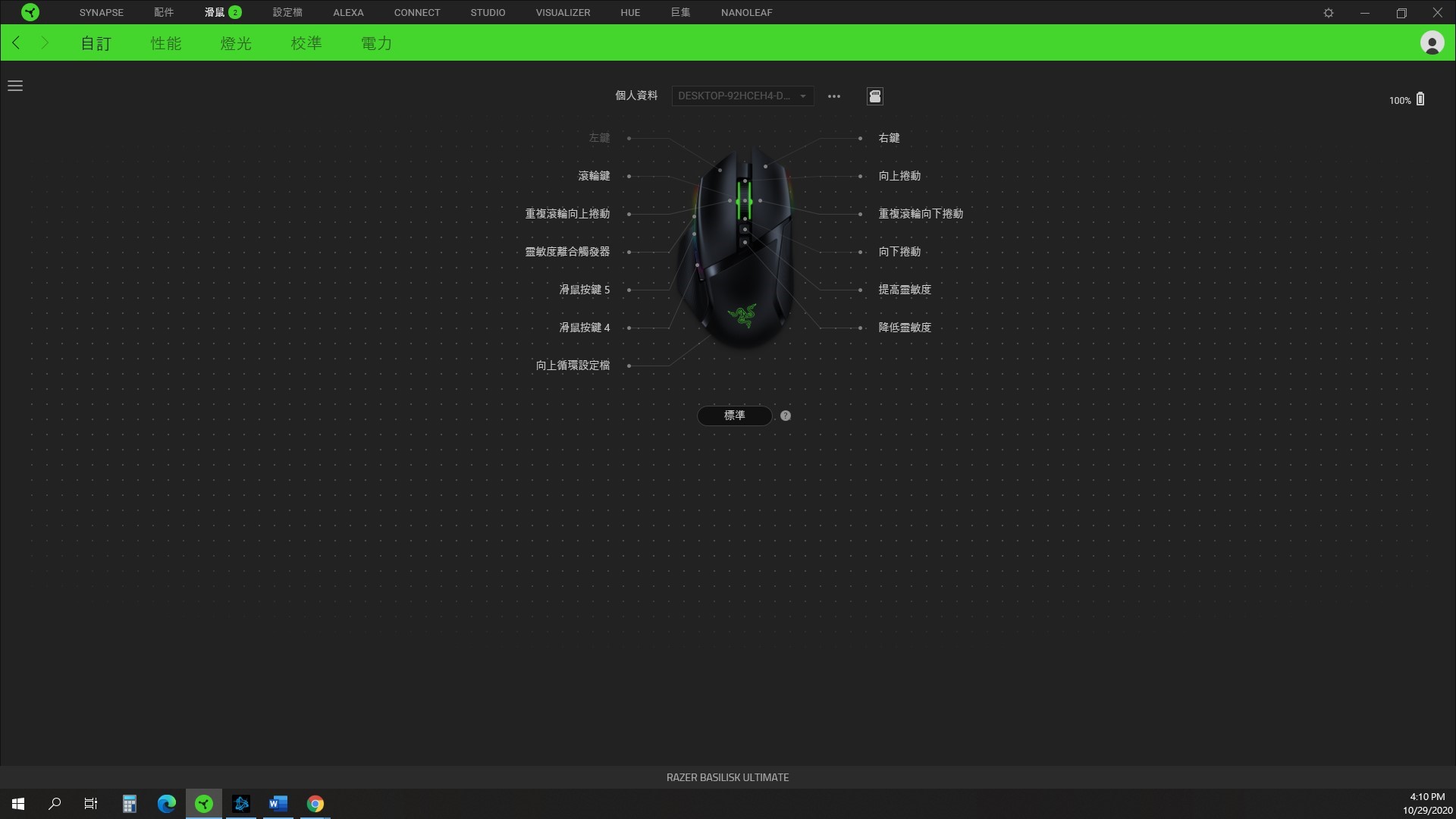Click the help question mark icon

tap(786, 416)
